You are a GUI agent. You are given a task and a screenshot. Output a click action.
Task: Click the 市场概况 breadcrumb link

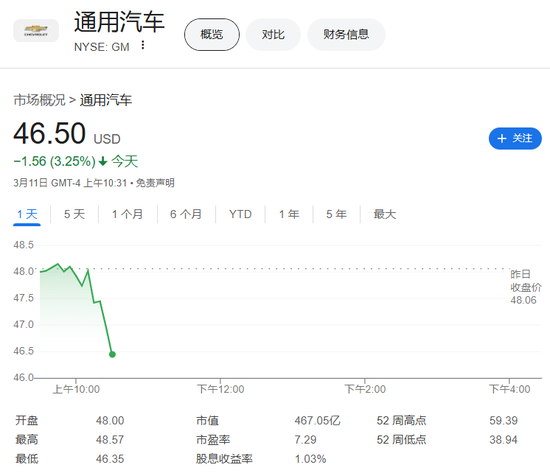coord(39,100)
